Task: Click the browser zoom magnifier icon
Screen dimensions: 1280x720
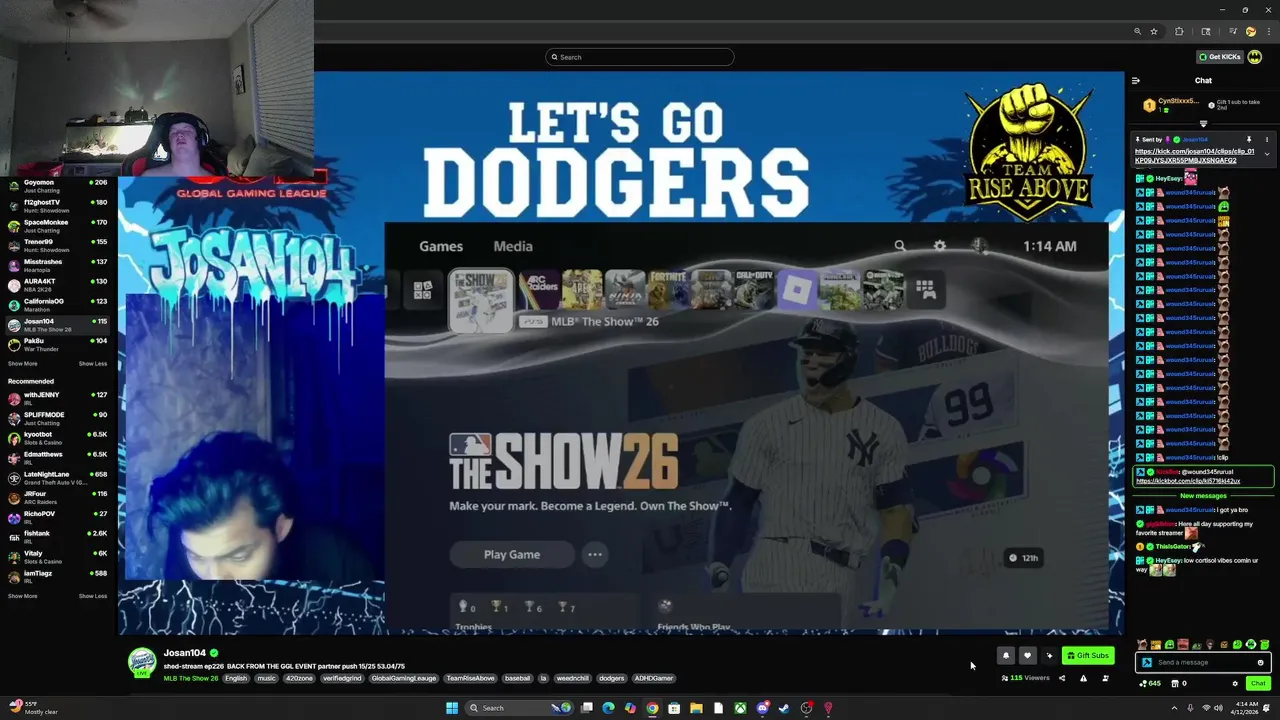Action: (1137, 32)
